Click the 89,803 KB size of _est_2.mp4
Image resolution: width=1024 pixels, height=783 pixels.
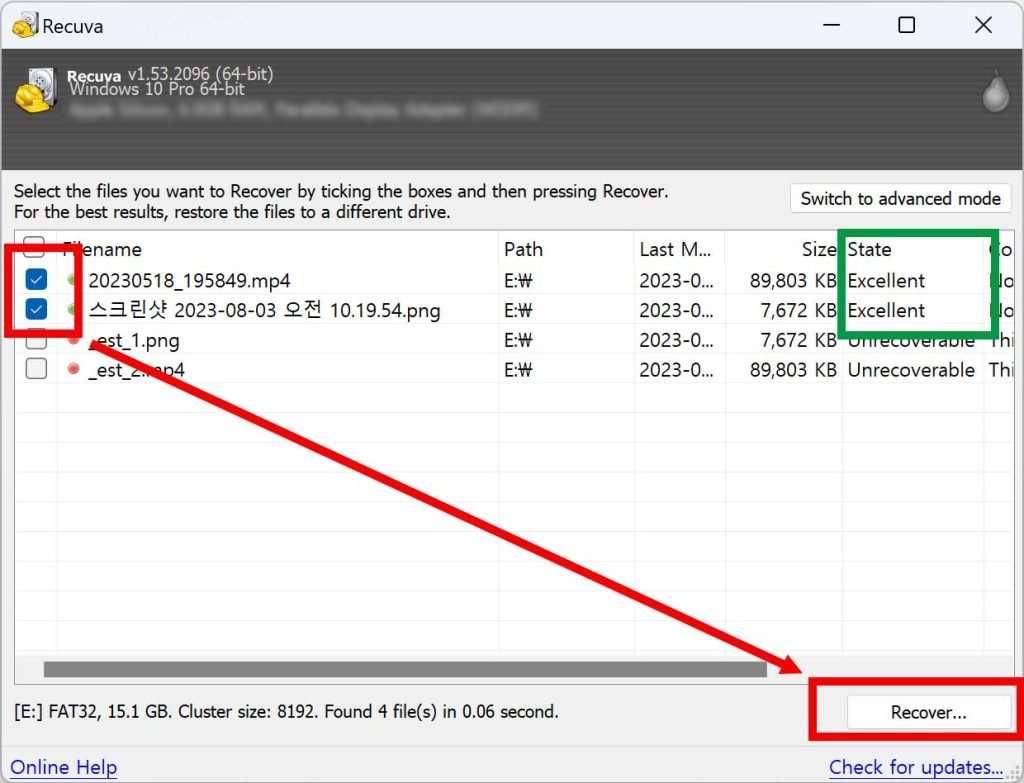(x=793, y=370)
